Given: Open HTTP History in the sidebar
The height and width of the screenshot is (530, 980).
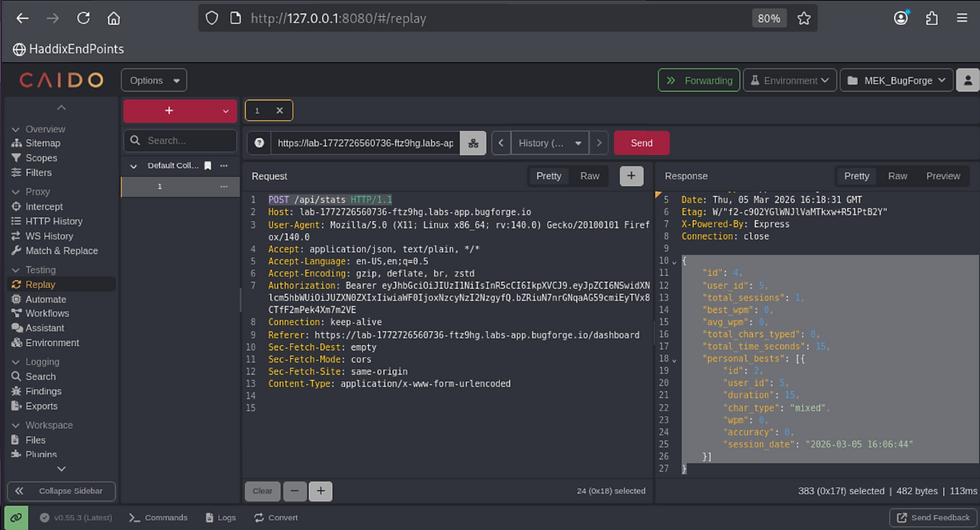Looking at the screenshot, I should pyautogui.click(x=54, y=221).
